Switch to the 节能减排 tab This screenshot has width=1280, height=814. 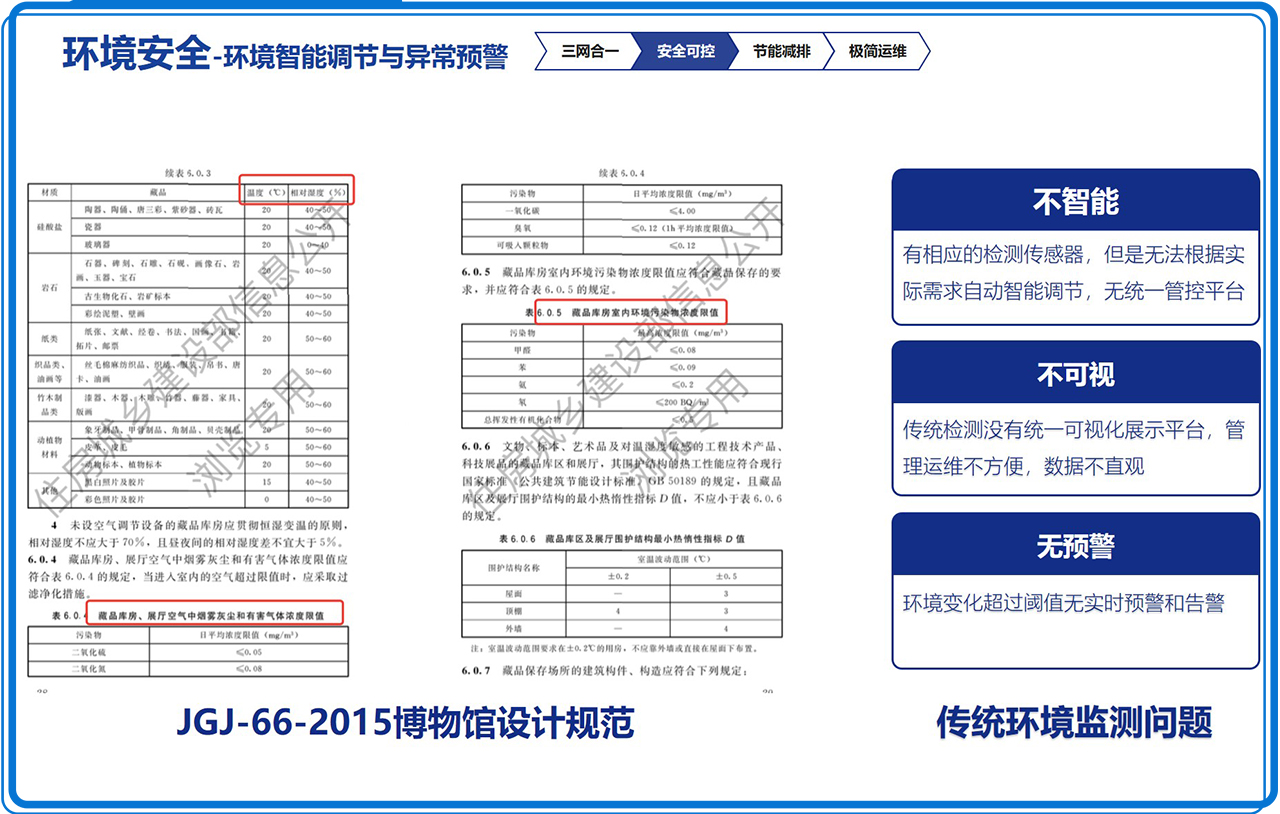782,51
